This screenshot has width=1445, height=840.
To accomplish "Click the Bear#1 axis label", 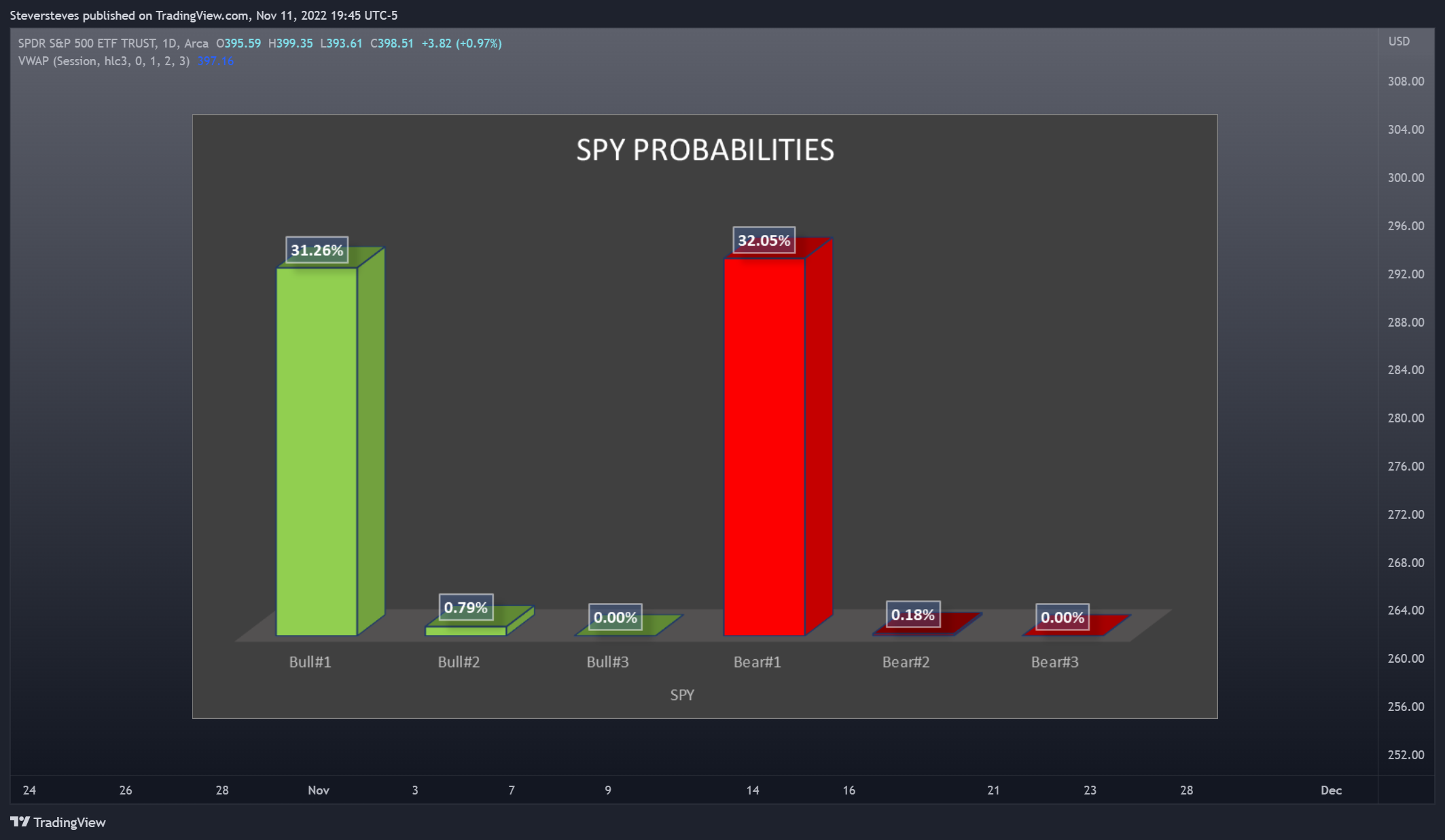I will (757, 661).
